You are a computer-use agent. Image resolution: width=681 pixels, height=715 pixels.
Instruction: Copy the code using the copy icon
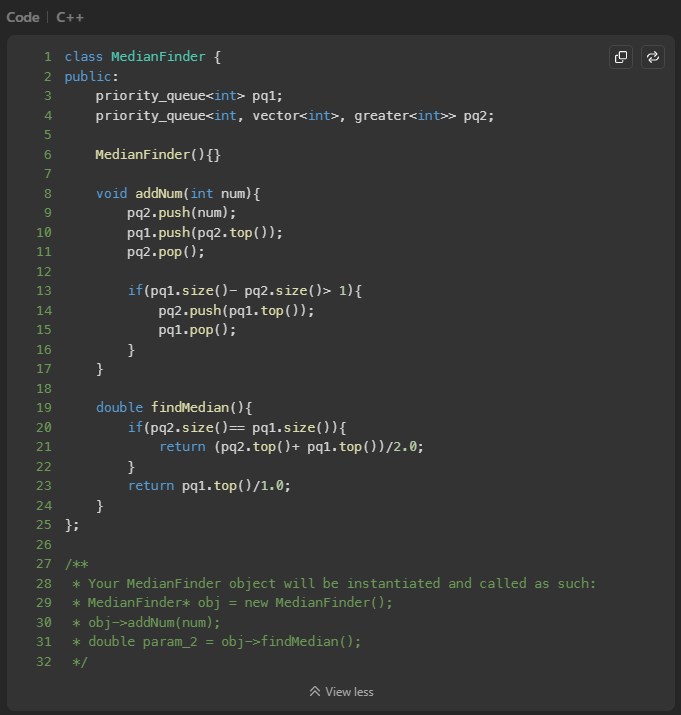pyautogui.click(x=621, y=57)
